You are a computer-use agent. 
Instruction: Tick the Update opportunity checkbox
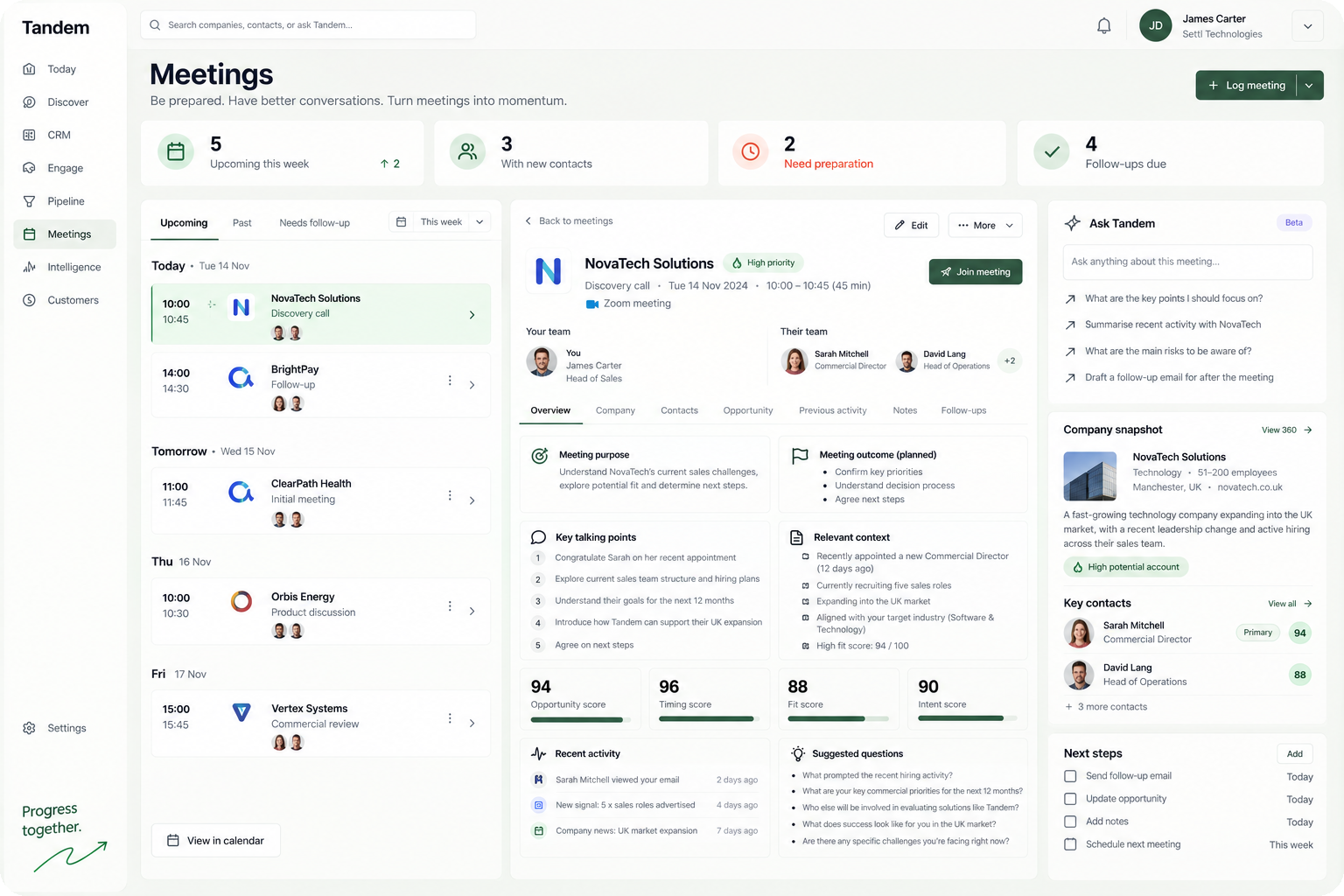pos(1070,799)
